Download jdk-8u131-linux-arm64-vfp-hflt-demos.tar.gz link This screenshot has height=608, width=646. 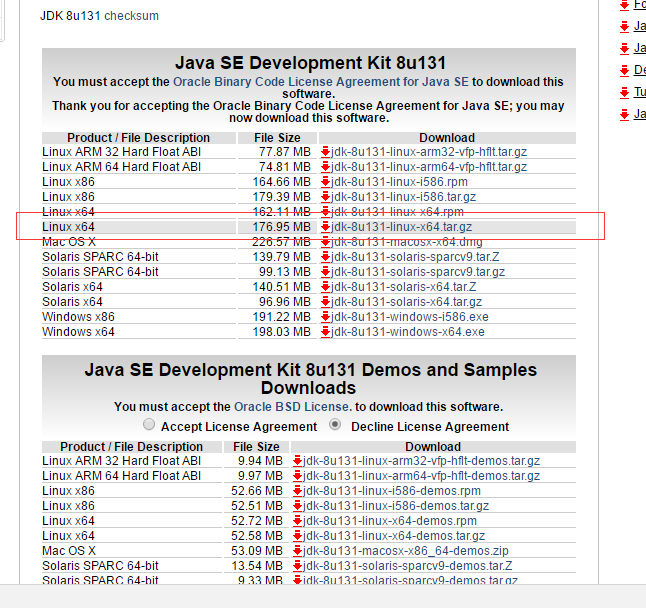421,476
